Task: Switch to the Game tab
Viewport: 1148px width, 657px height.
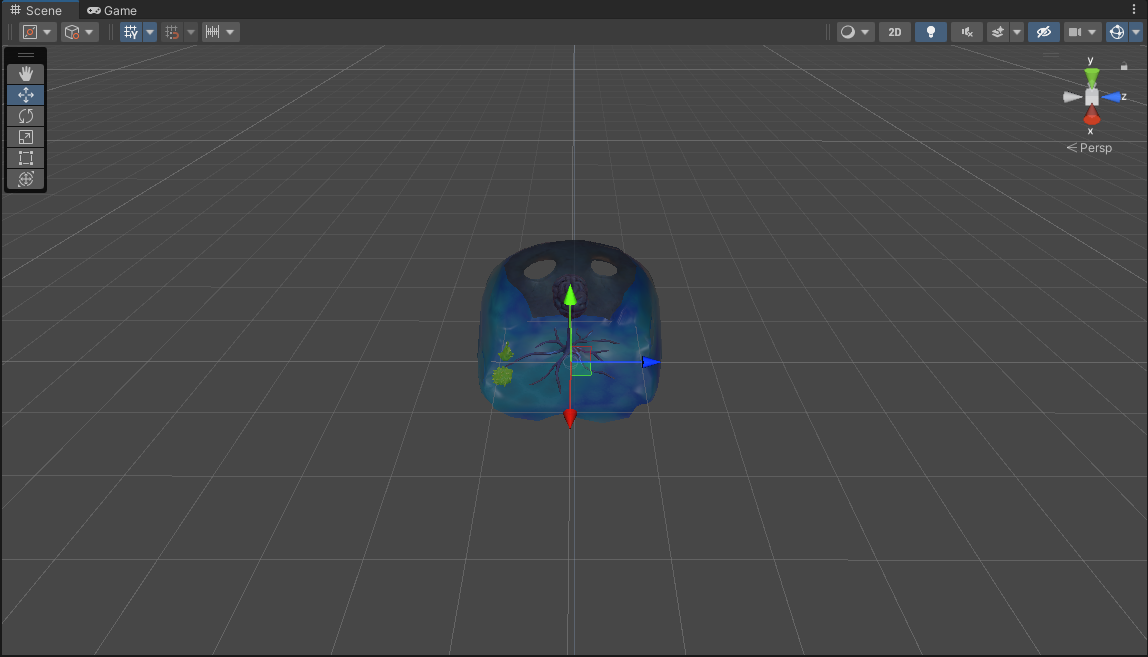Action: (x=112, y=10)
